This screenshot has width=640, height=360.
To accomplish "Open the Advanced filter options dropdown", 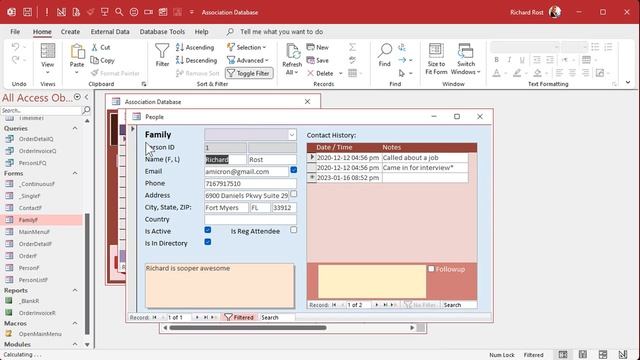I will 248,60.
